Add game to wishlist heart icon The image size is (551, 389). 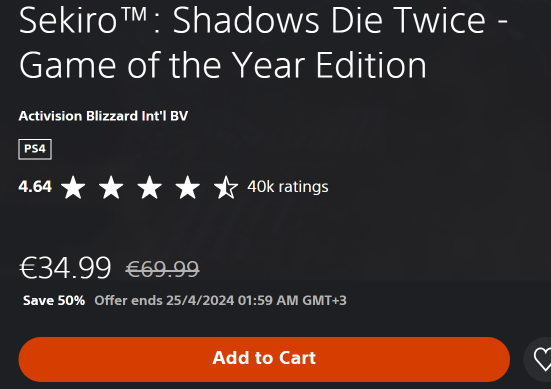[x=541, y=359]
